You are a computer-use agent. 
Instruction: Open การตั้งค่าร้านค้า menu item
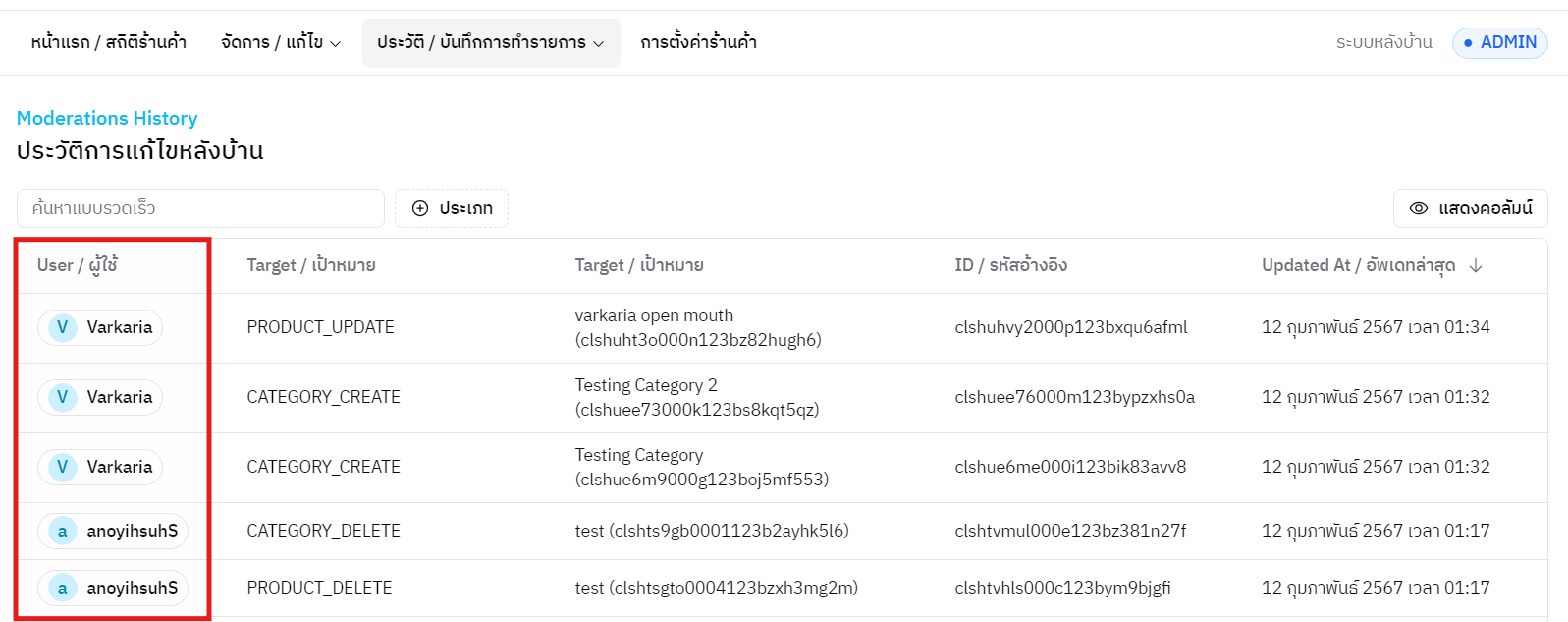pyautogui.click(x=698, y=42)
